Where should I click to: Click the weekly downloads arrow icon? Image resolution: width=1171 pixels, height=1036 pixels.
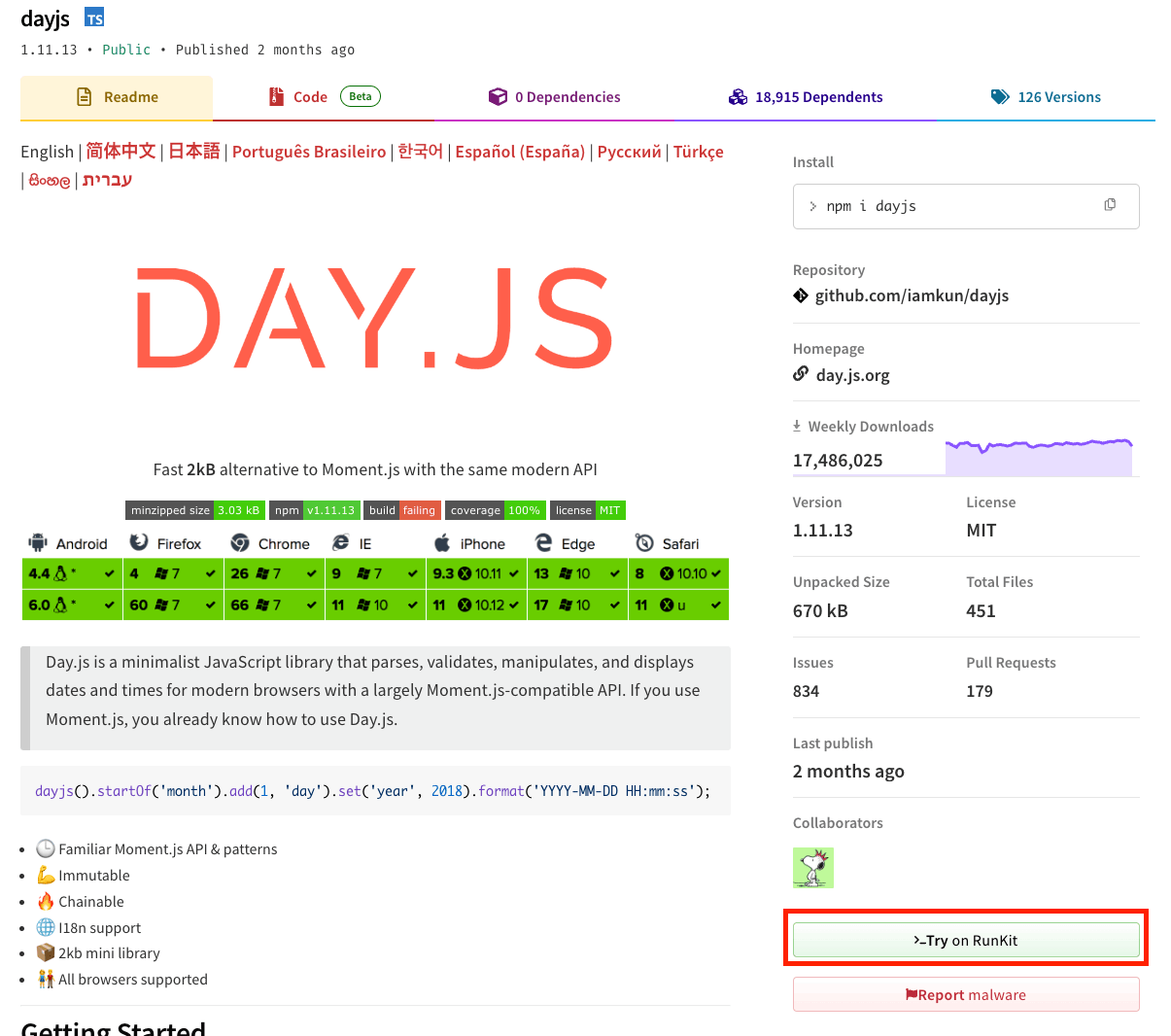point(797,426)
